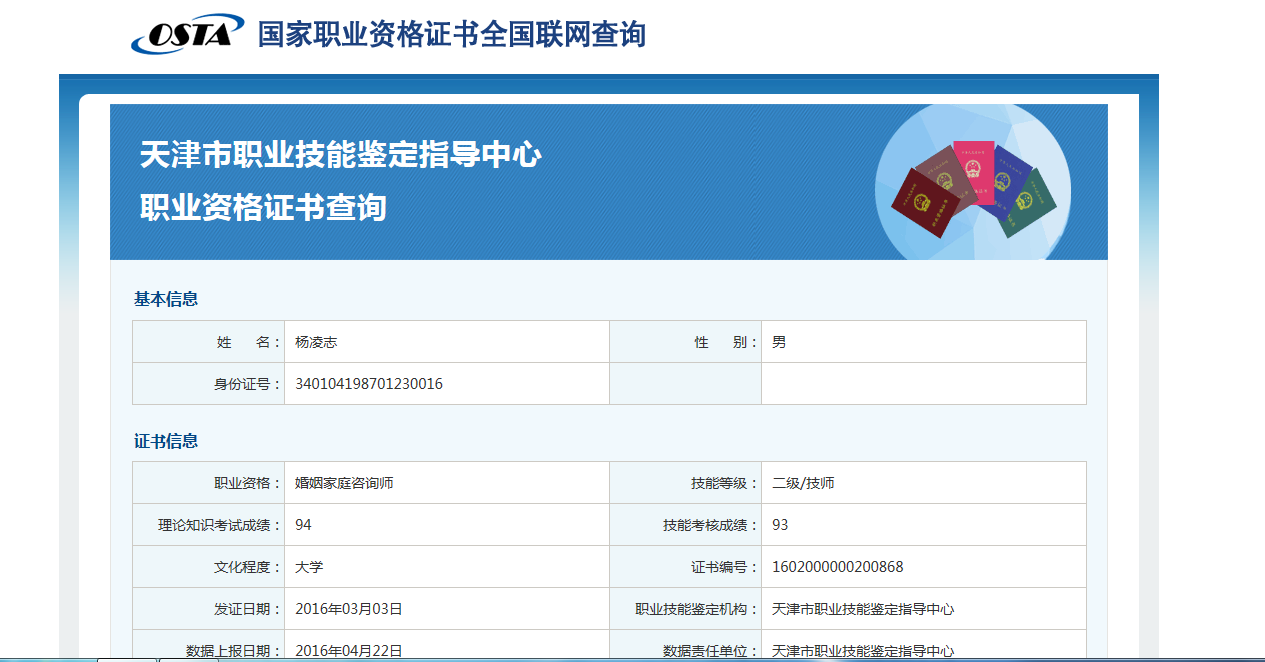Select the education value 大学
The width and height of the screenshot is (1265, 662).
click(309, 567)
